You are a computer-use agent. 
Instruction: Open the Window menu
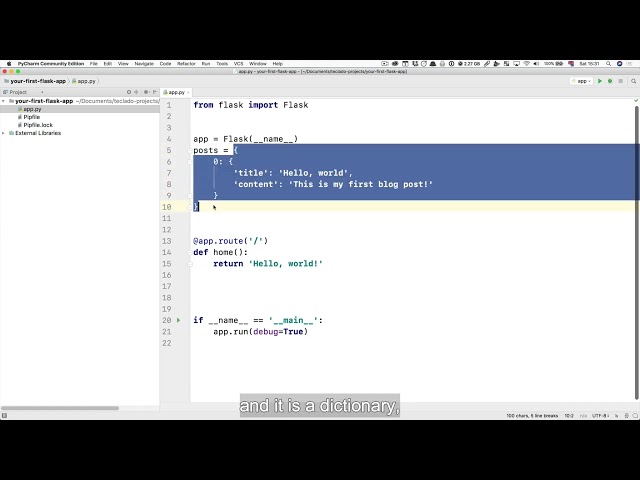(x=258, y=64)
